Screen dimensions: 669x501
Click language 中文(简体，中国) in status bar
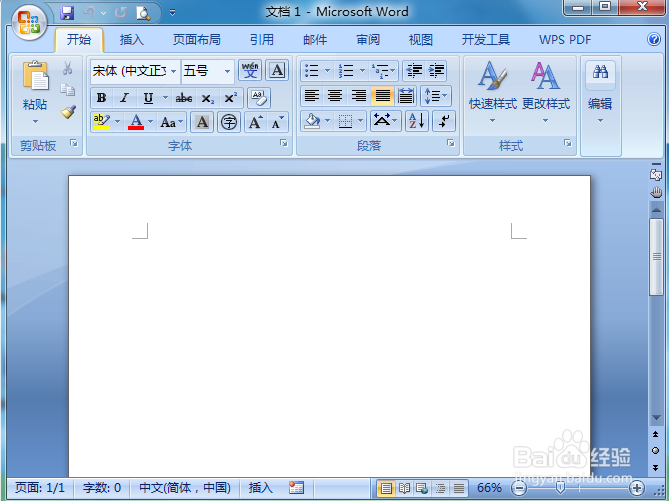185,487
